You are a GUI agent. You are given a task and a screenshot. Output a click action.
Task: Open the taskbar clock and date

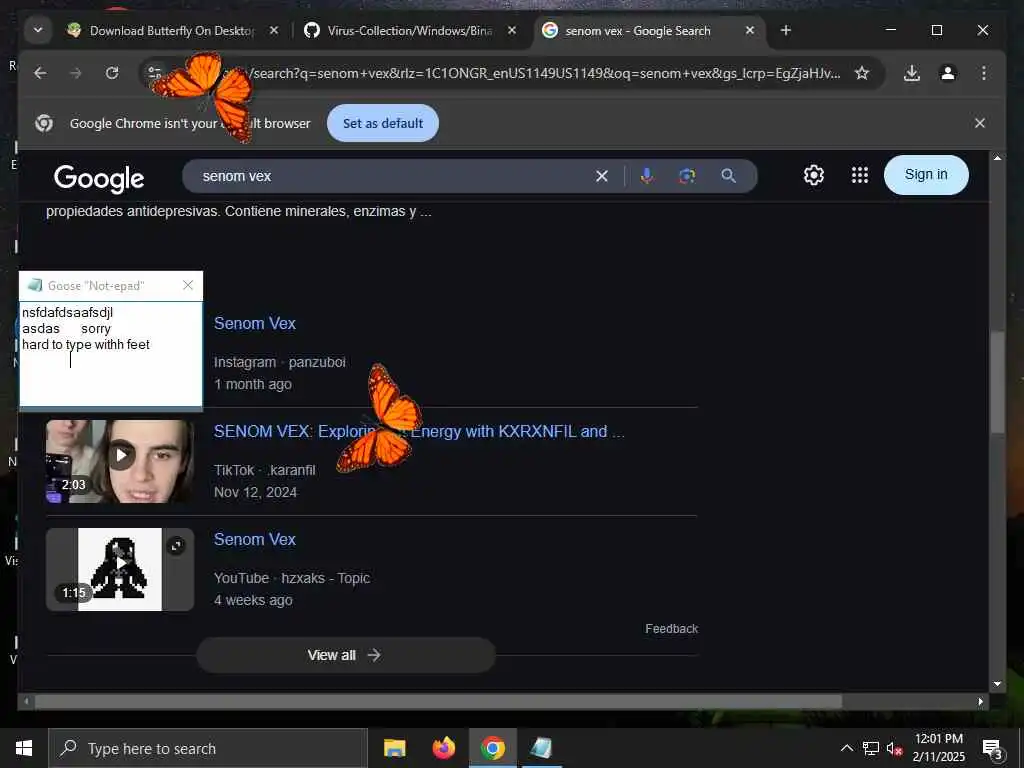938,748
